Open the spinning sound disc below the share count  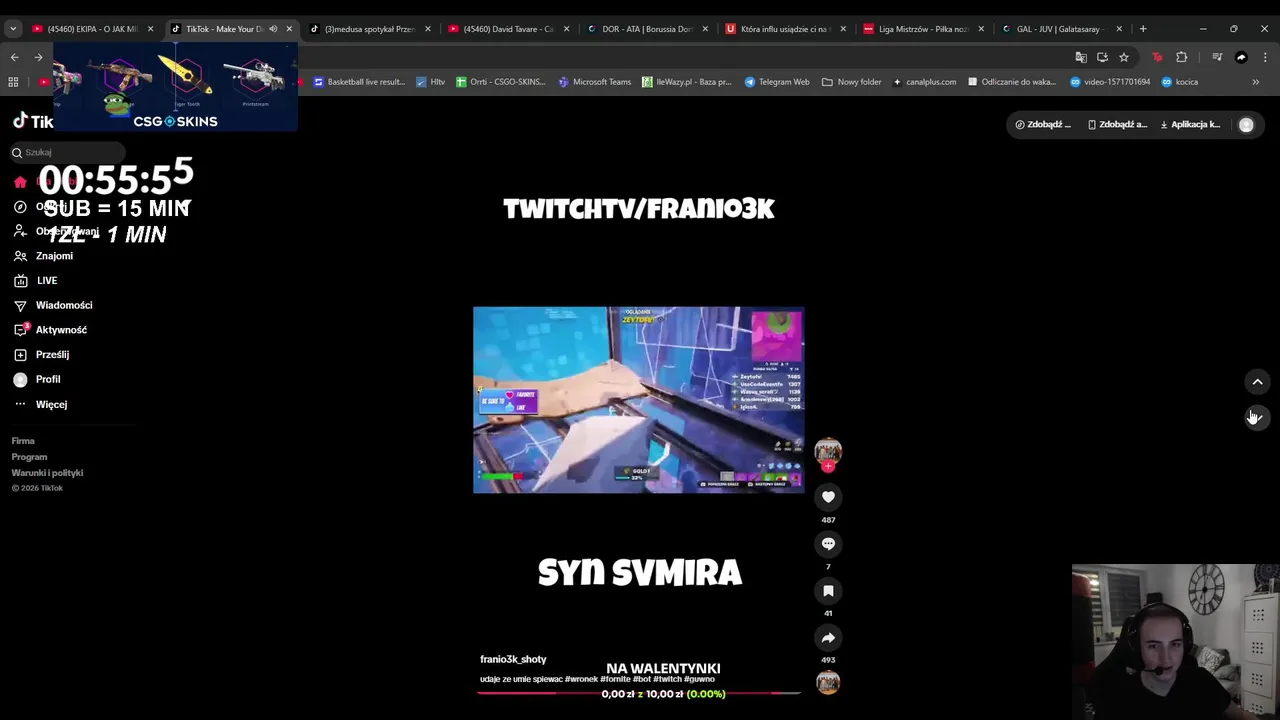[828, 682]
